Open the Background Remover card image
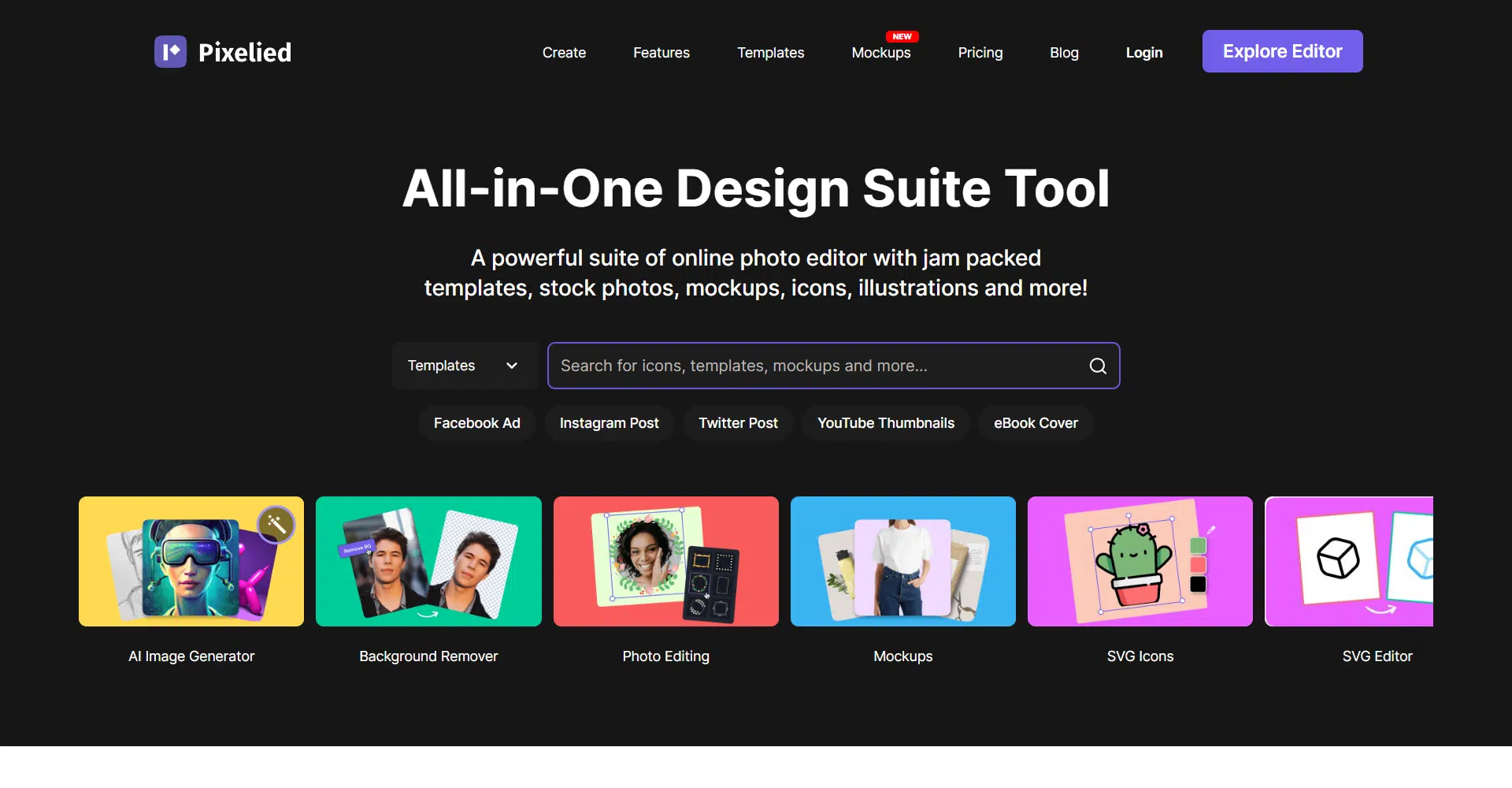Viewport: 1512px width, 788px height. 428,561
